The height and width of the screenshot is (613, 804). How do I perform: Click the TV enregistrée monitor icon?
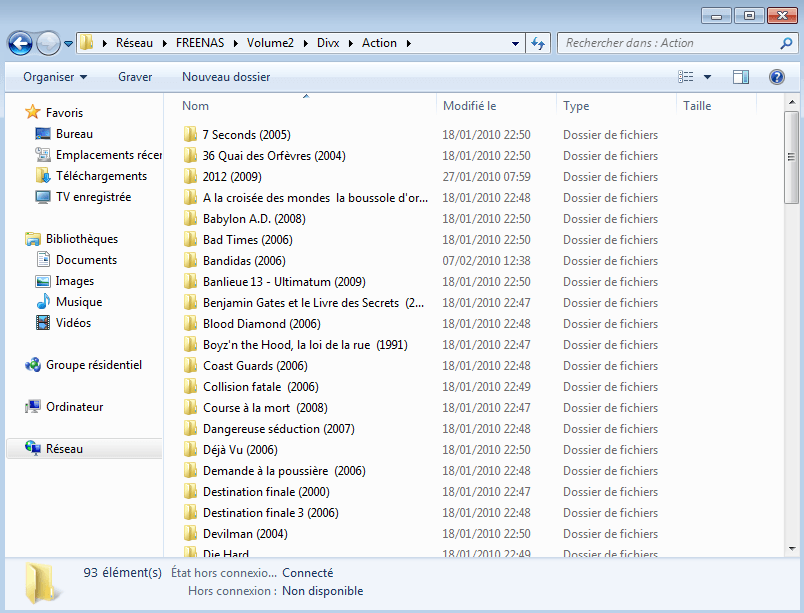(x=43, y=197)
